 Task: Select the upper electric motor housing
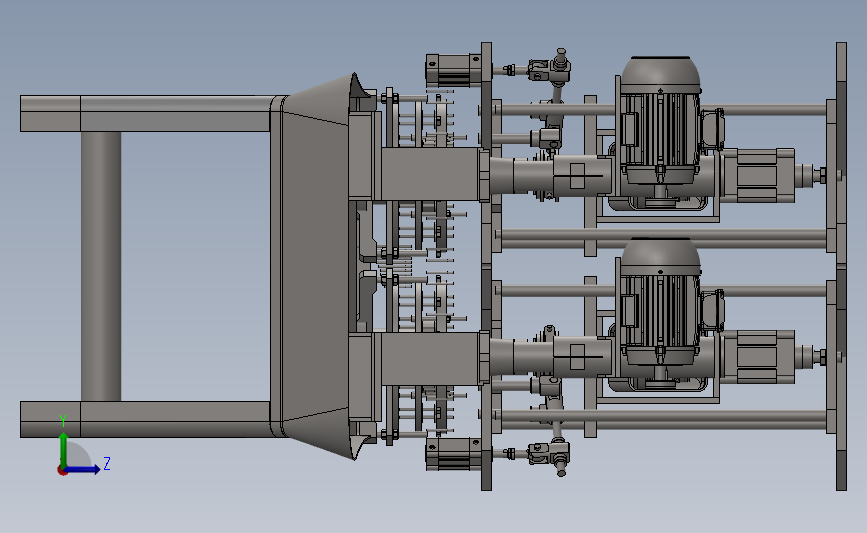pos(660,121)
